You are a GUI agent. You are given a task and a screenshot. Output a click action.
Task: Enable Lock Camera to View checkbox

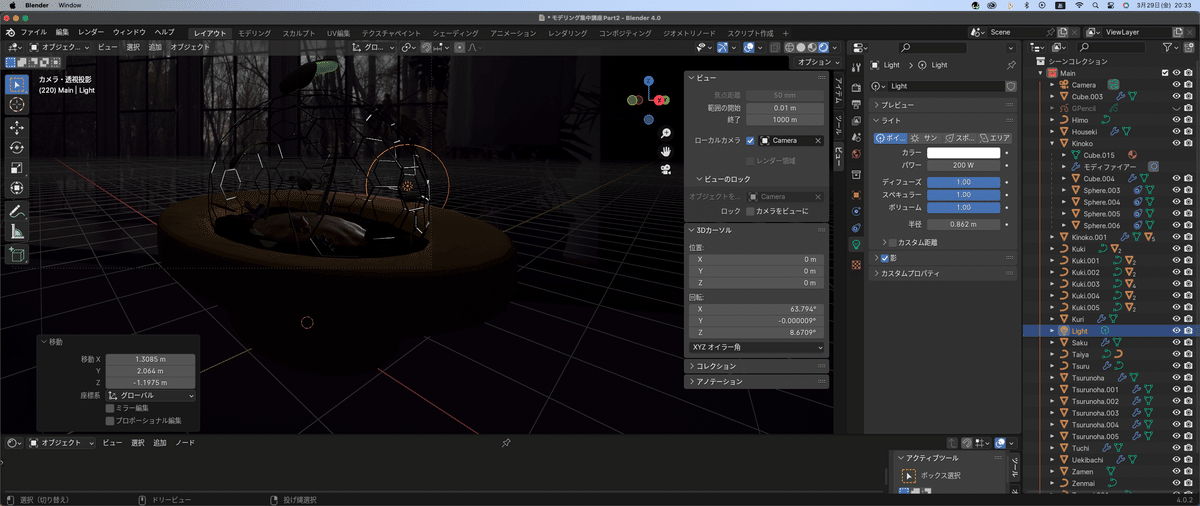pyautogui.click(x=750, y=211)
